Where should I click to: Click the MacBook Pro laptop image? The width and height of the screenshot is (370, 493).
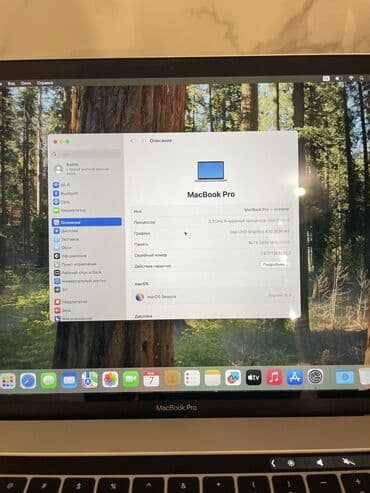(211, 171)
